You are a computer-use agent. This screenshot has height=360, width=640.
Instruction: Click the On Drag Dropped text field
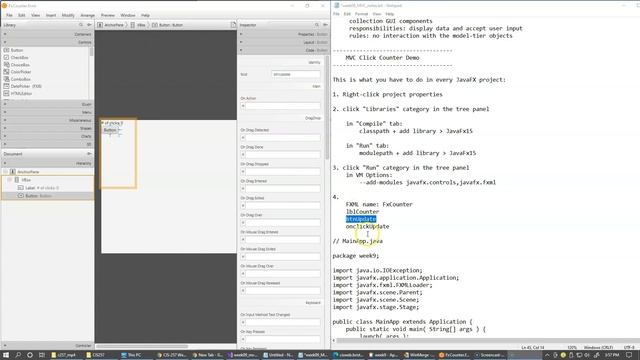(x=283, y=172)
